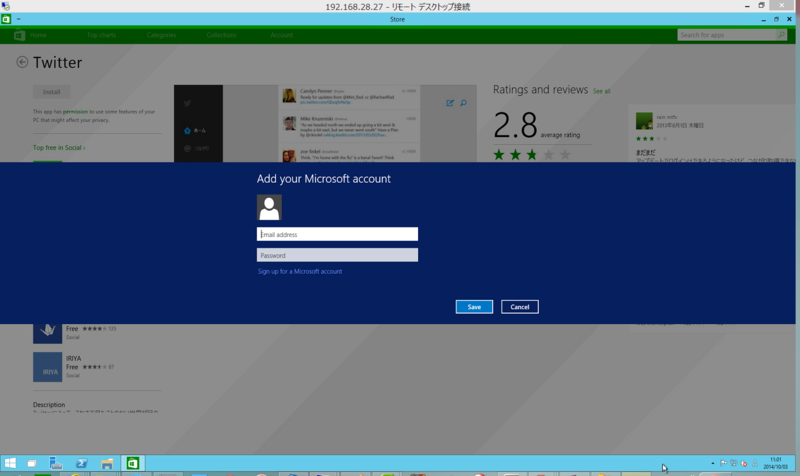800x476 pixels.
Task: Open the IRIYA app tile
Action: (x=47, y=367)
